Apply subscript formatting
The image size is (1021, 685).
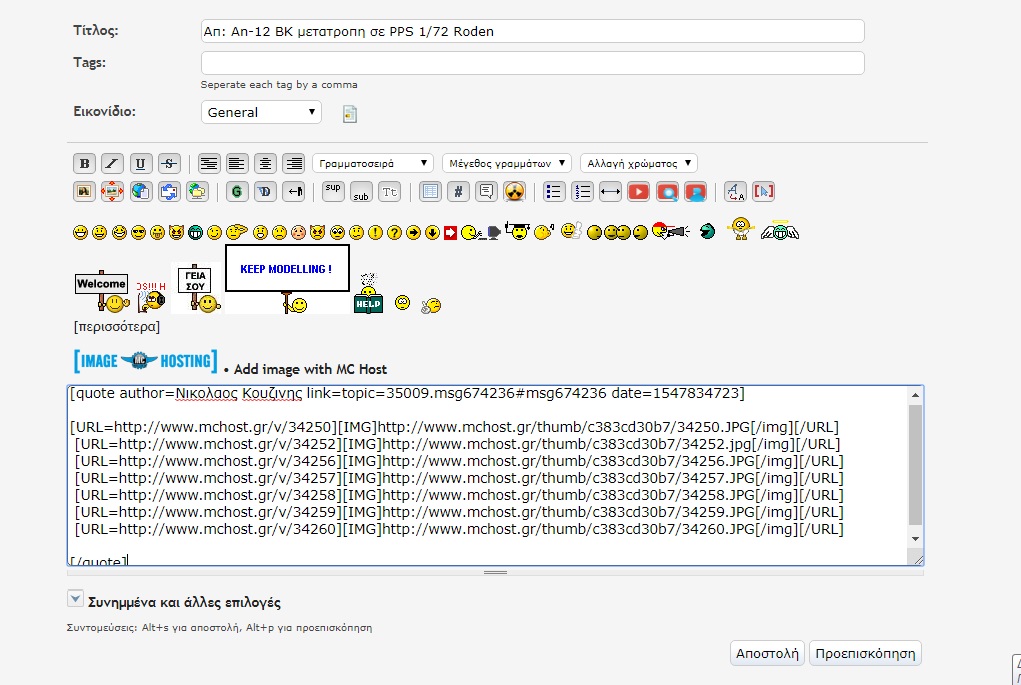[361, 191]
